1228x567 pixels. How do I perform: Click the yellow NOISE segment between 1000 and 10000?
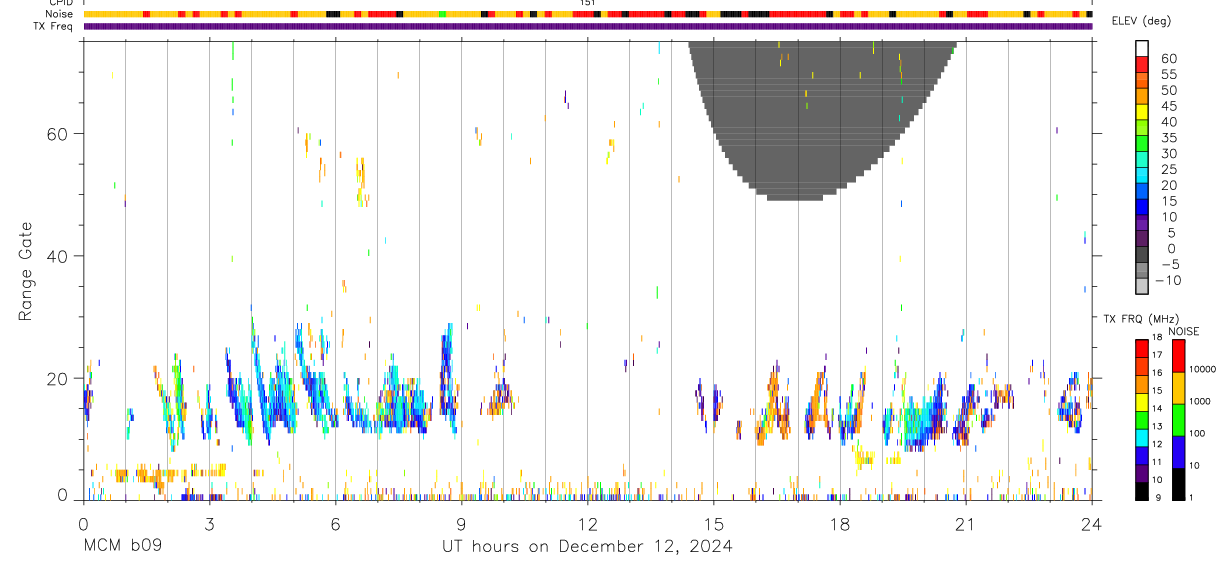pos(1178,387)
